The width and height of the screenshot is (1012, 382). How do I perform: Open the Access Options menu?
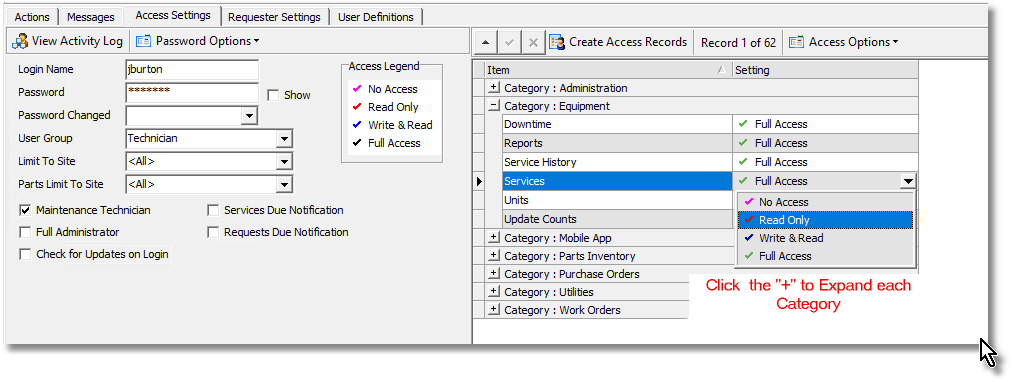843,42
